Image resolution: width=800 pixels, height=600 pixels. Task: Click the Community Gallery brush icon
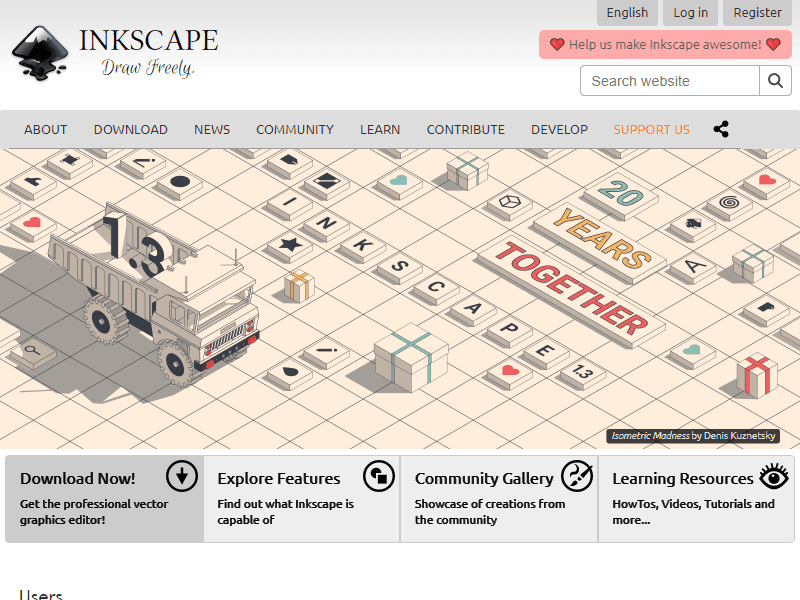click(x=576, y=476)
